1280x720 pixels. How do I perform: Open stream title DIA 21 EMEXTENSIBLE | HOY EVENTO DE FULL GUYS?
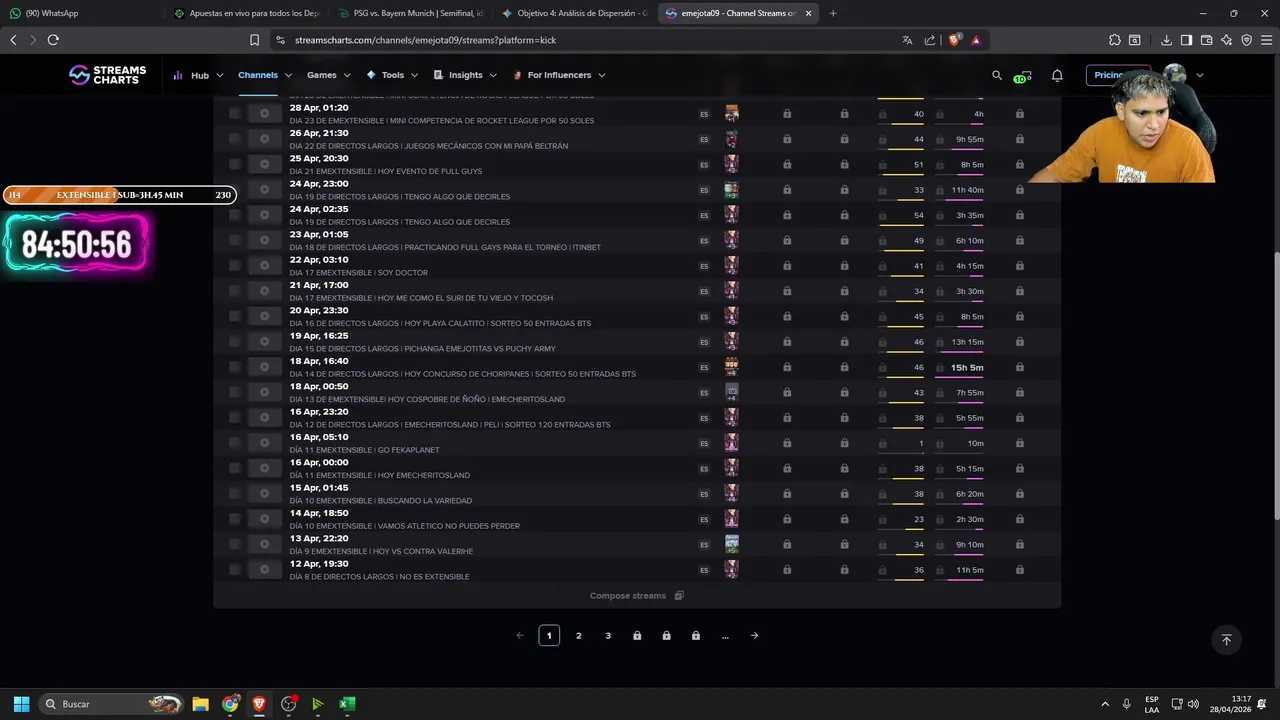(386, 171)
